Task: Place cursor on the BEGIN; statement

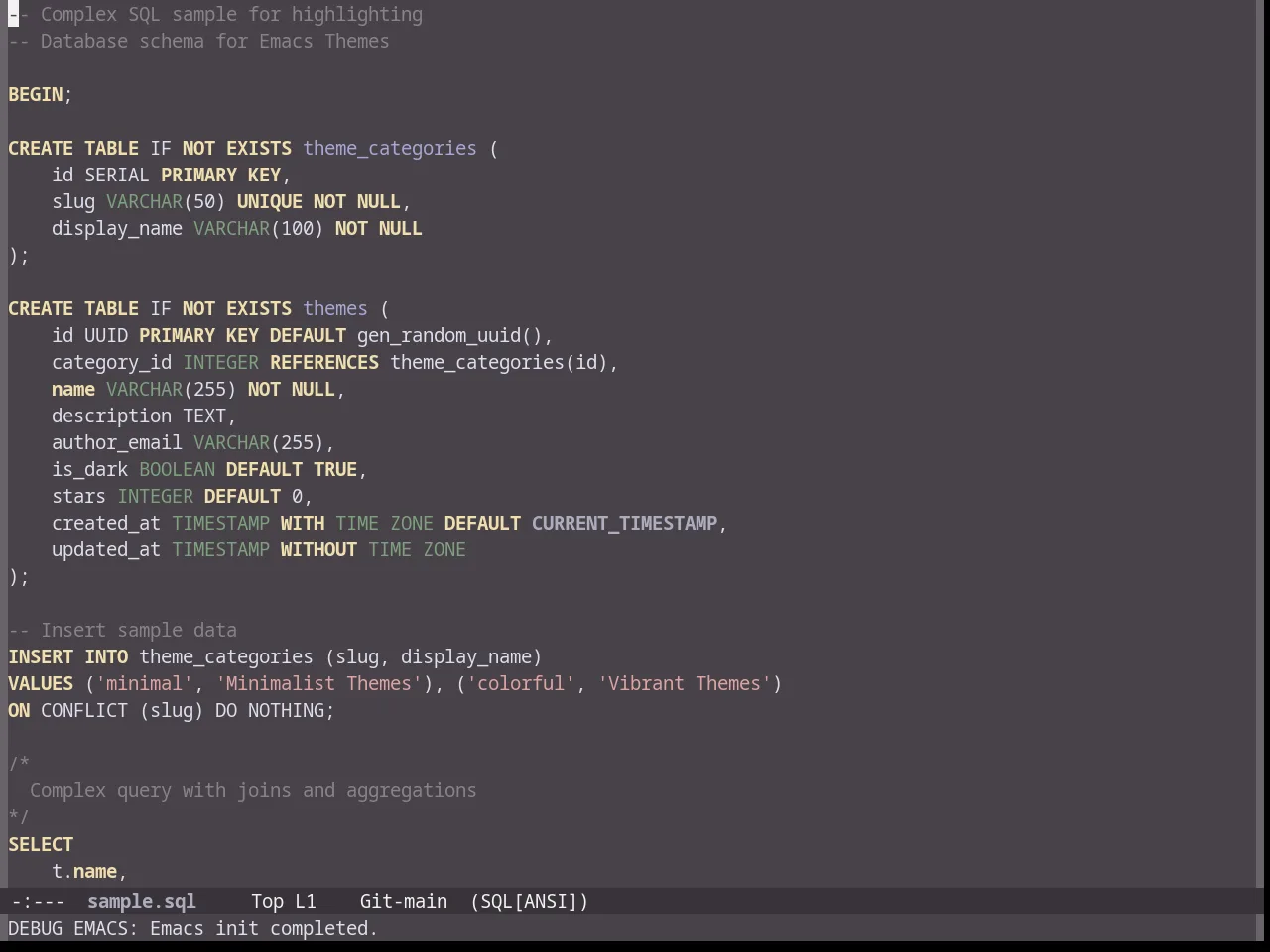Action: 41,94
